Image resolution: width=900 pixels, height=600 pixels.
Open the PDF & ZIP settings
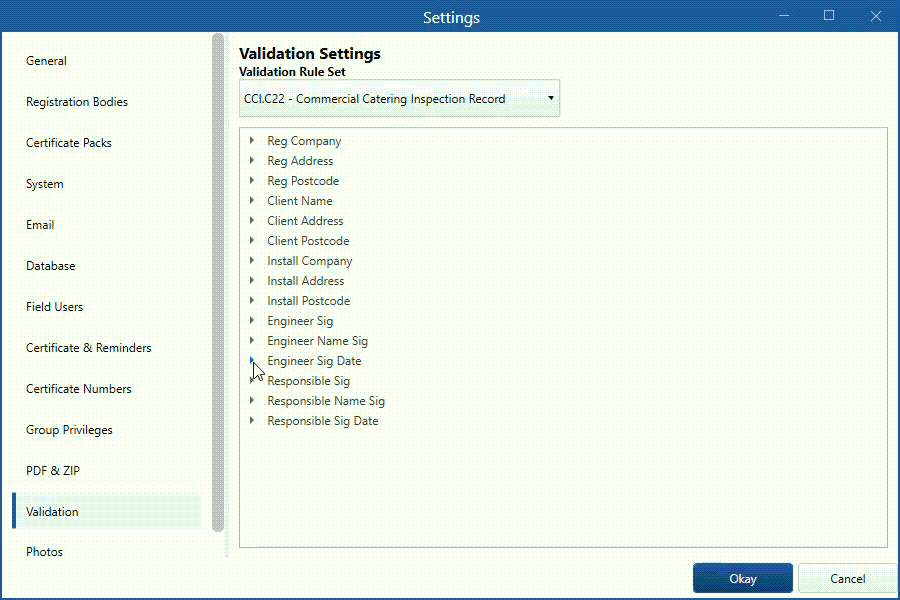tap(52, 470)
